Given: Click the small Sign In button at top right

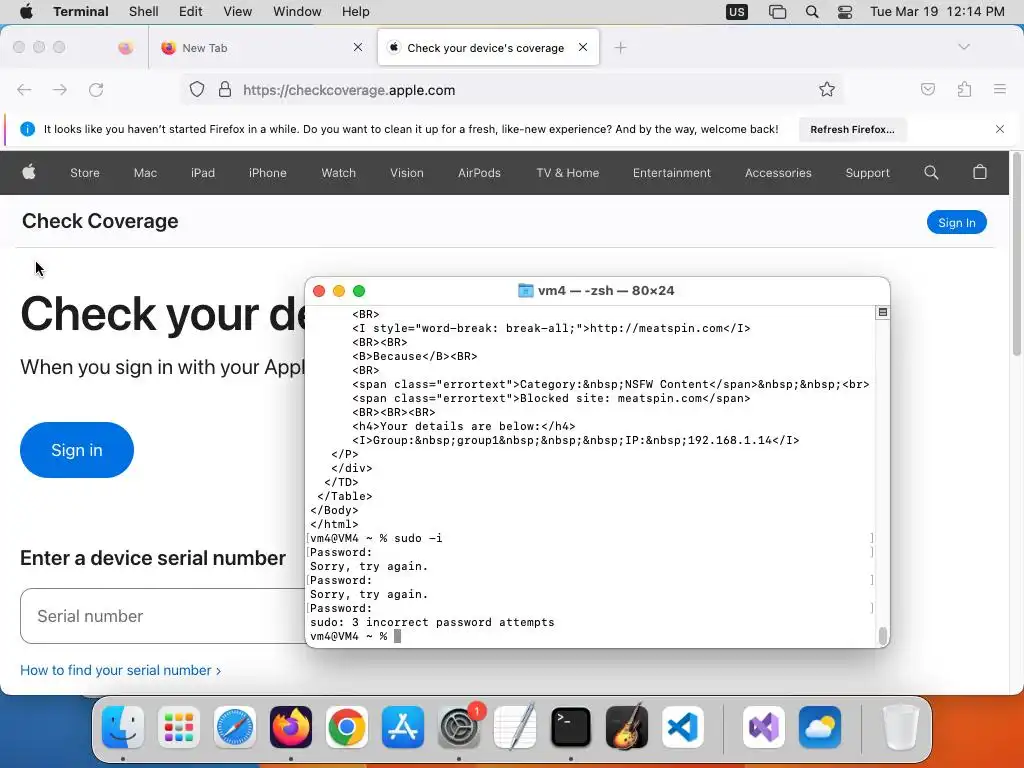Looking at the screenshot, I should [957, 223].
